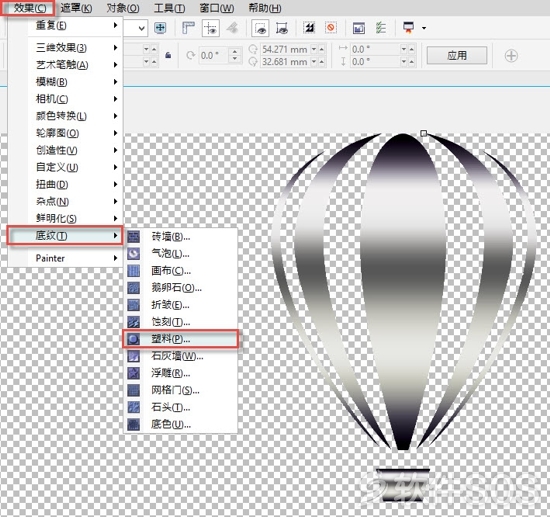Screen dimensions: 550x517
Task: Click the crosshair positioning toolbar icon
Action: (211, 28)
